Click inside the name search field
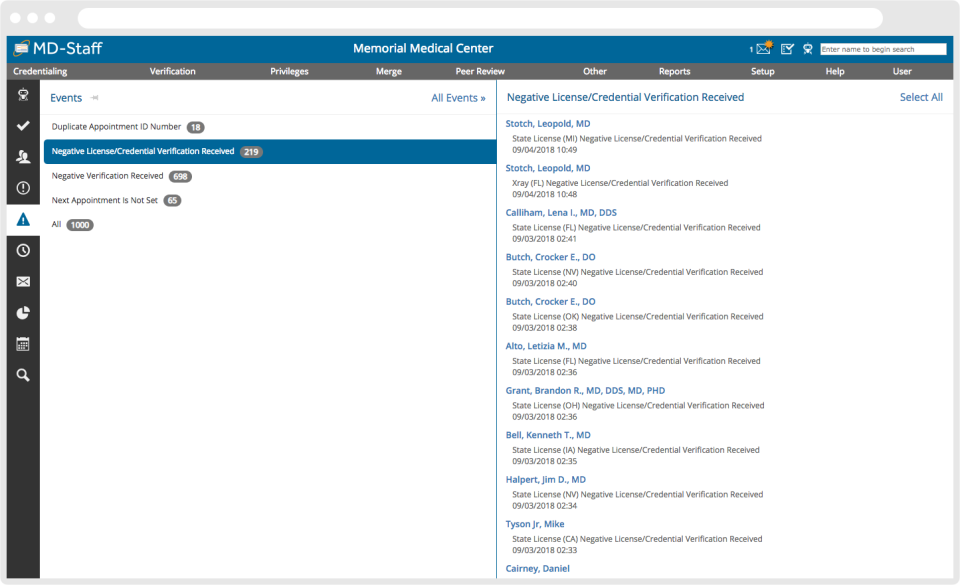Screen dimensions: 960x585 point(884,48)
